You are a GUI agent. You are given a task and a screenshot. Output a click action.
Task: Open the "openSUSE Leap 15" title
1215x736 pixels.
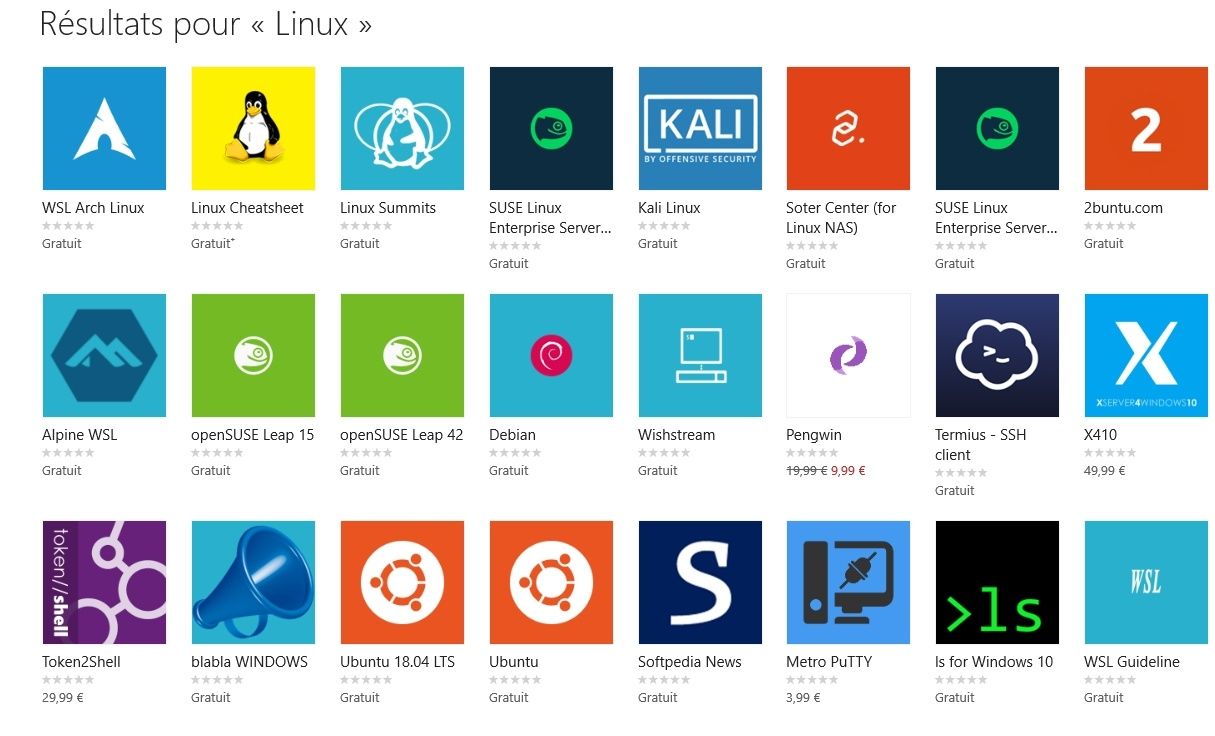(x=253, y=435)
